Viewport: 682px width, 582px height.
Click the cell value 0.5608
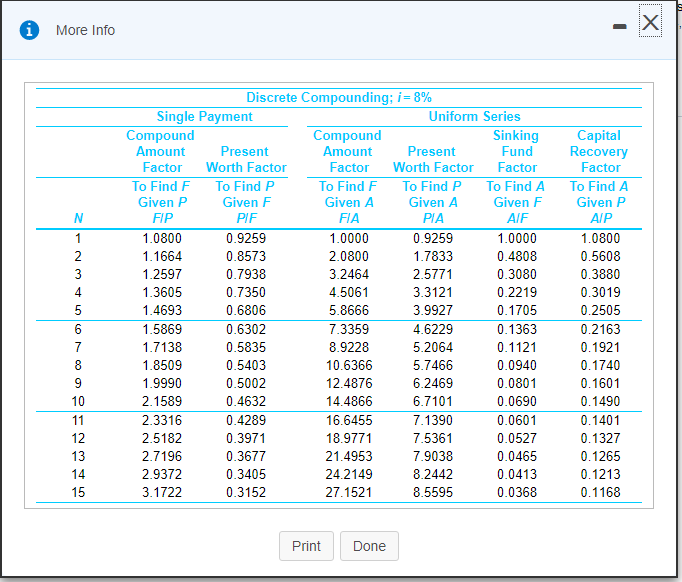(x=601, y=257)
